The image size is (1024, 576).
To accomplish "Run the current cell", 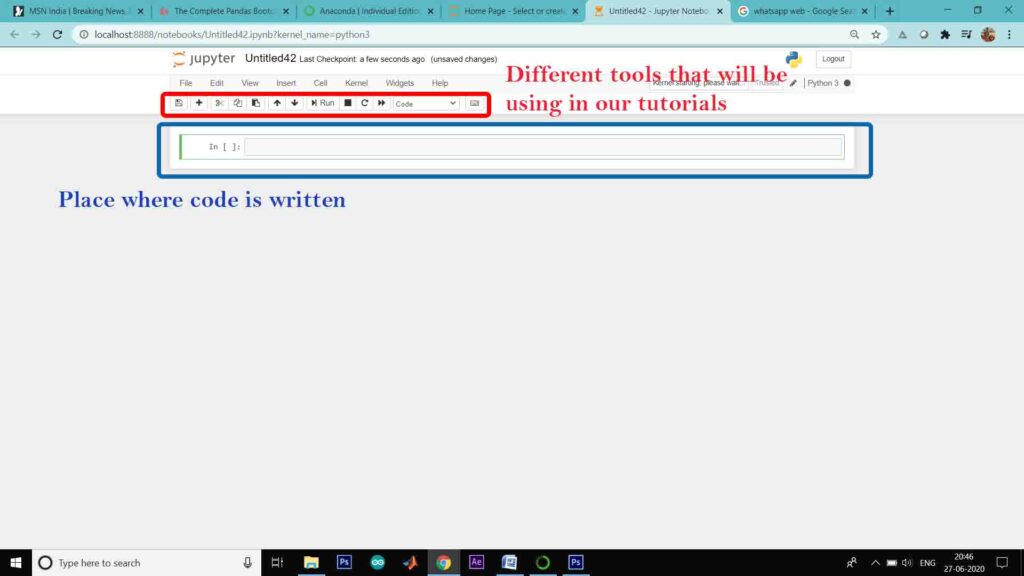I will [323, 103].
